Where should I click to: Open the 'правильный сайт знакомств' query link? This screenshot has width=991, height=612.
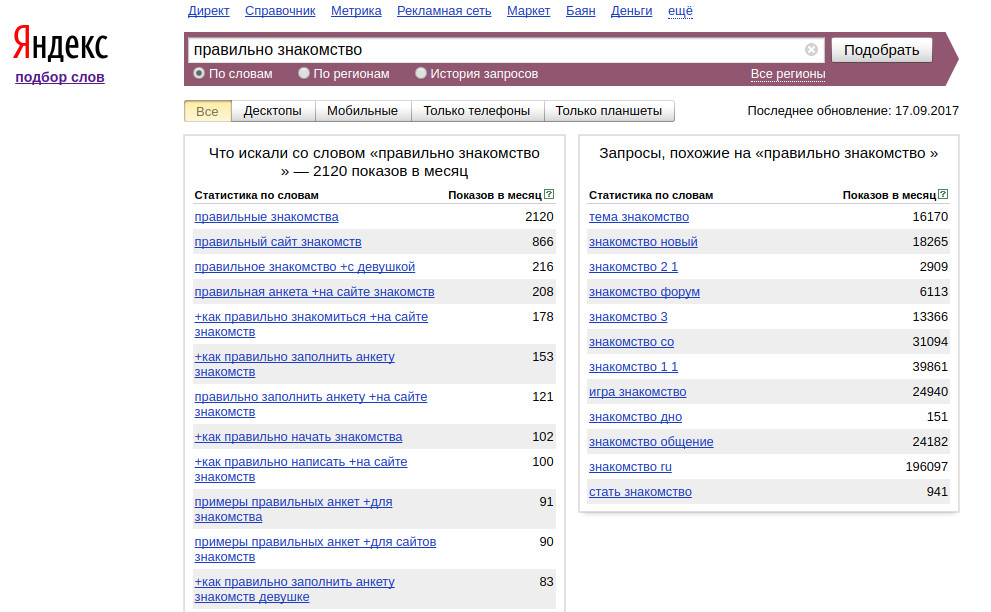(x=278, y=242)
